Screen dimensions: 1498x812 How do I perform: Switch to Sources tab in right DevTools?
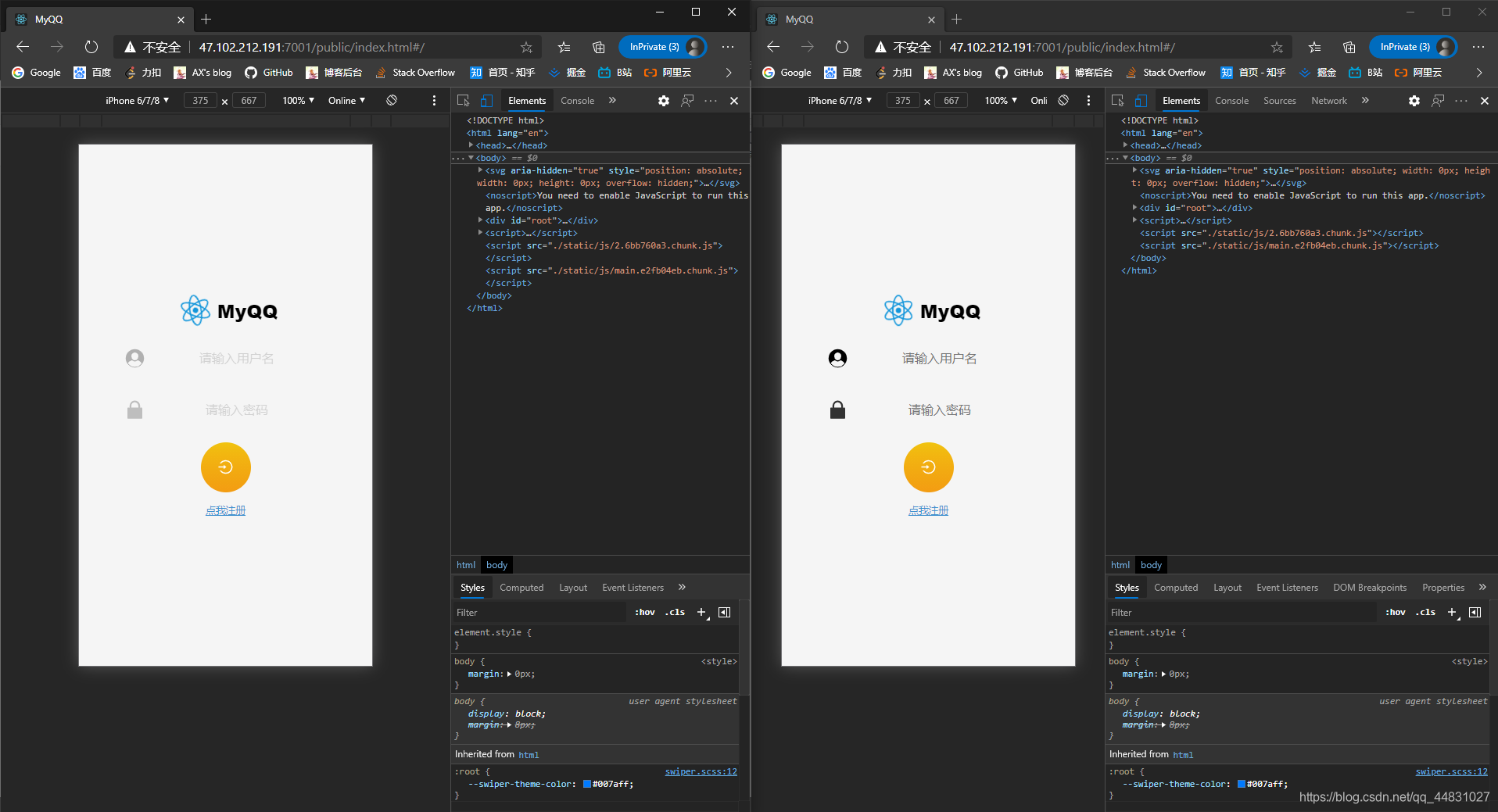tap(1279, 101)
